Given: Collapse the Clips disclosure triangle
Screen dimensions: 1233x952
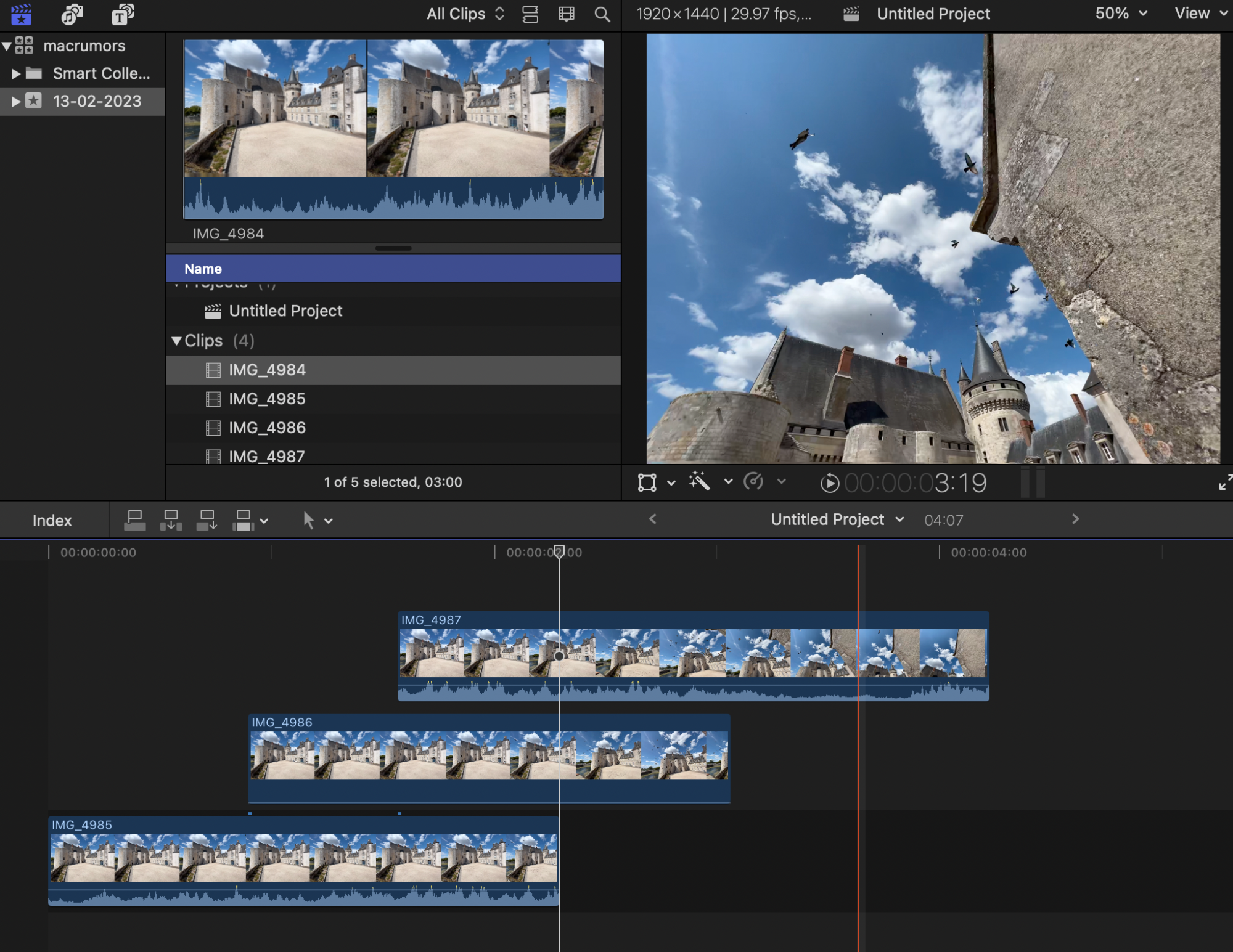Looking at the screenshot, I should coord(177,341).
